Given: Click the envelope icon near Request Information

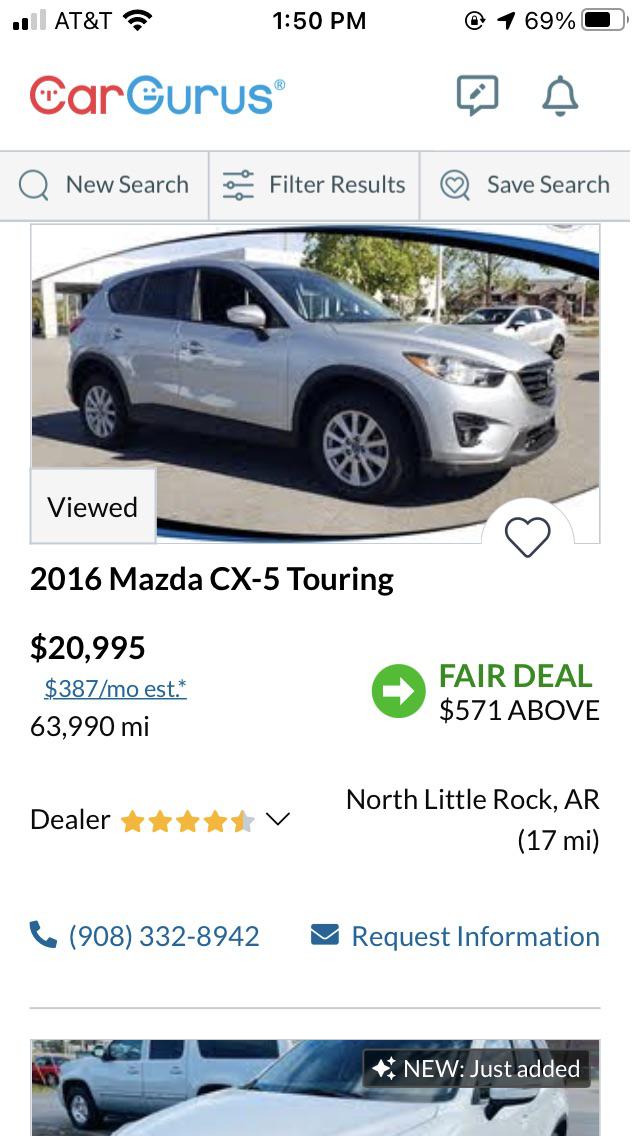Looking at the screenshot, I should click(x=323, y=934).
